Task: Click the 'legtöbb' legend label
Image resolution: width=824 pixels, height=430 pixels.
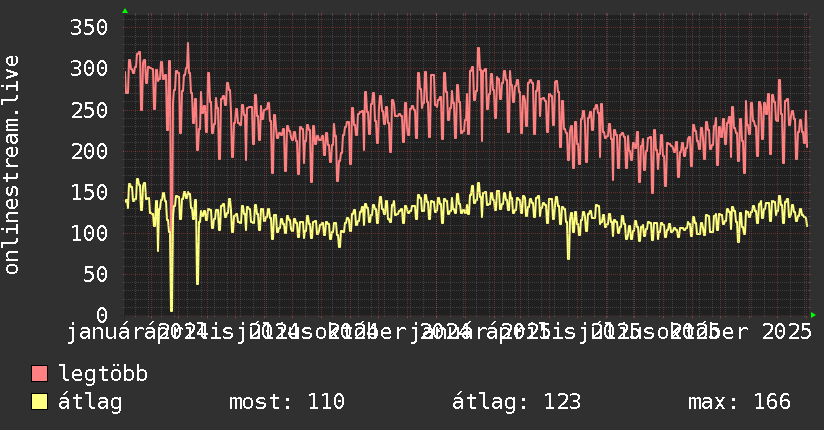Action: [103, 374]
